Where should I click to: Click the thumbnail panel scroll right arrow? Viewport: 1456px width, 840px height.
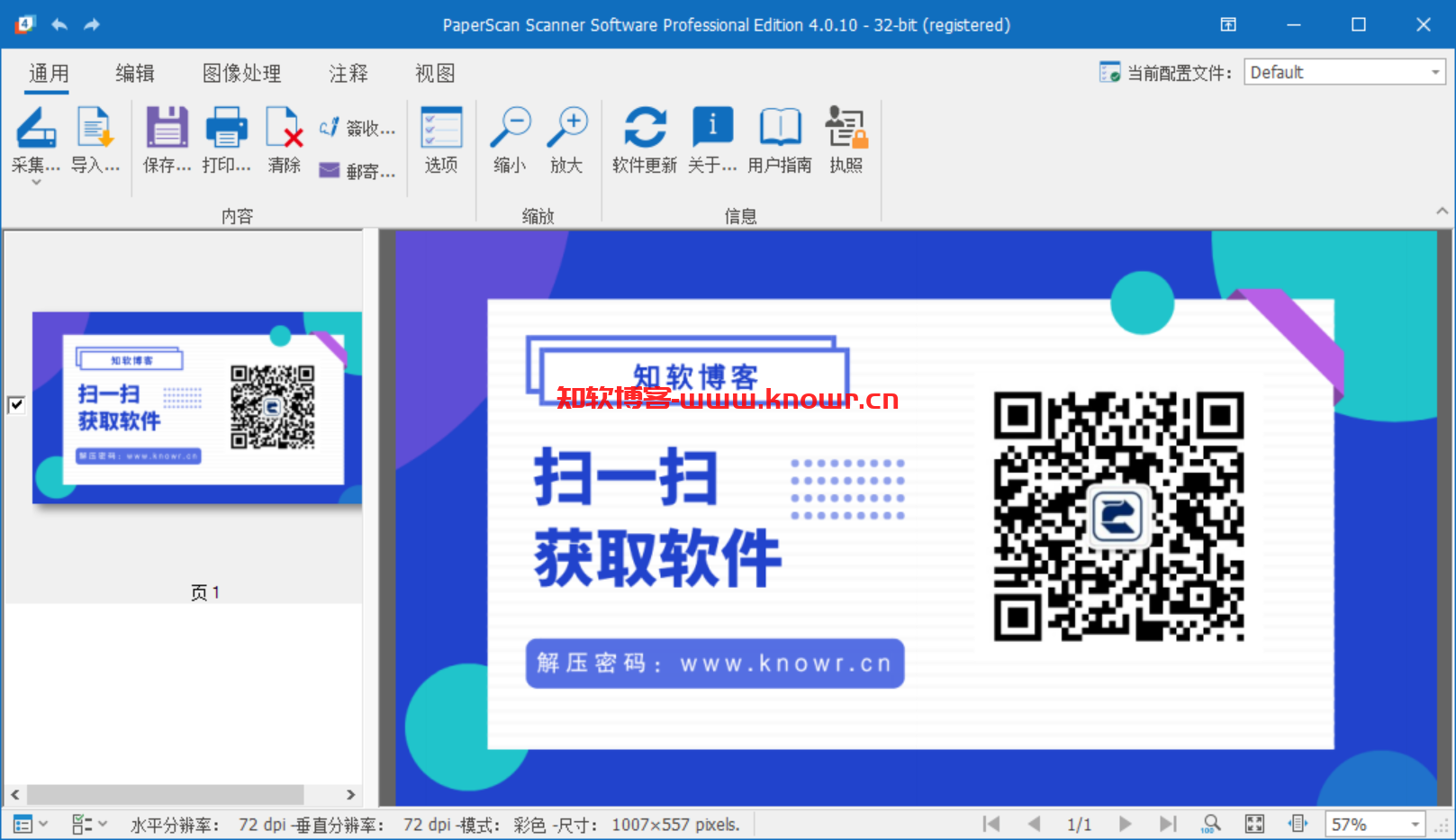click(x=351, y=794)
